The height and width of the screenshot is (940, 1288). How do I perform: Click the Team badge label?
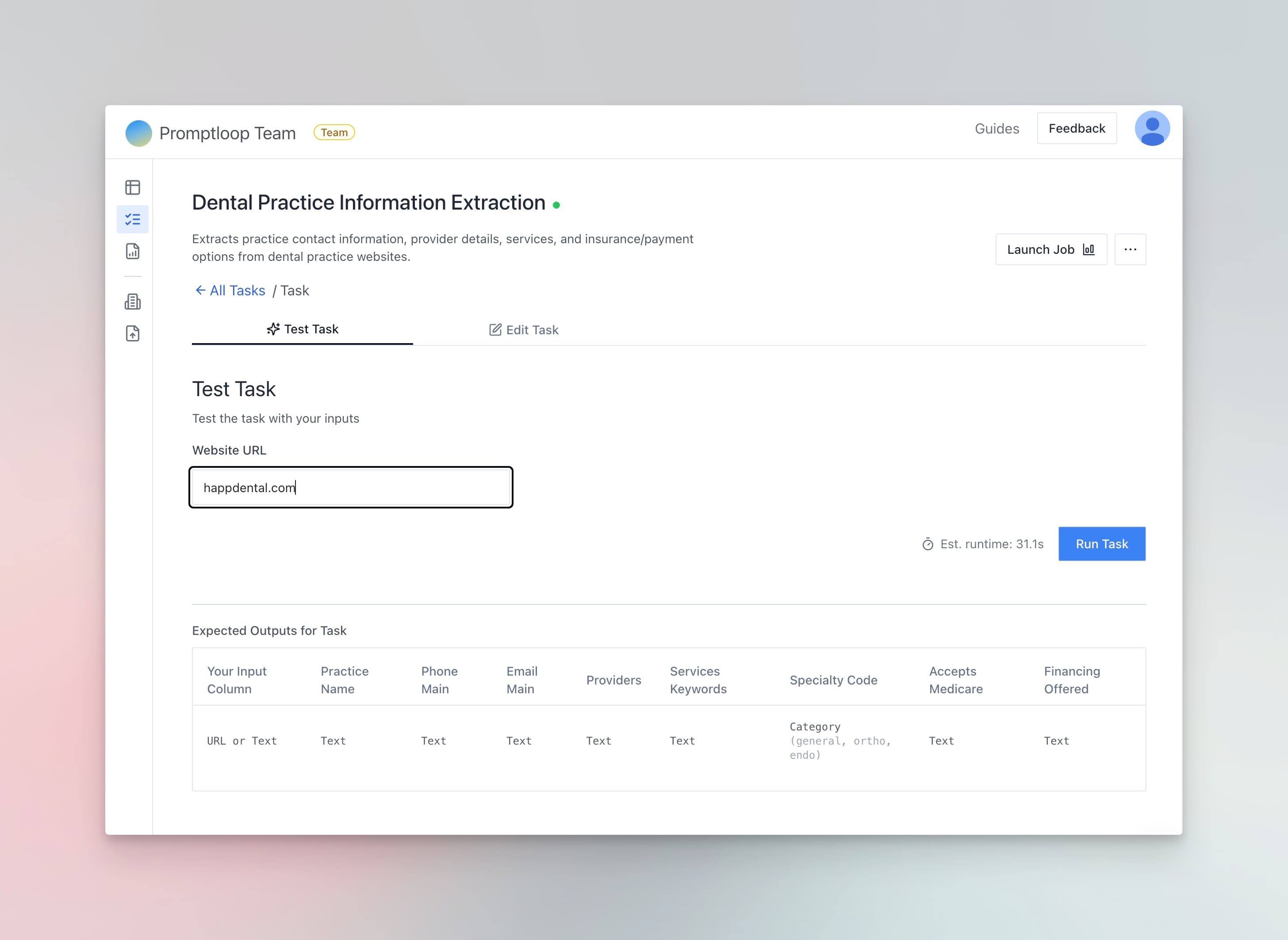[x=334, y=133]
